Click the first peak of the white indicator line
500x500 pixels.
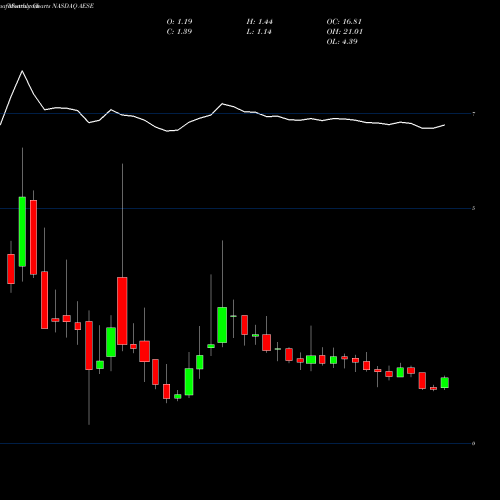tap(22, 71)
